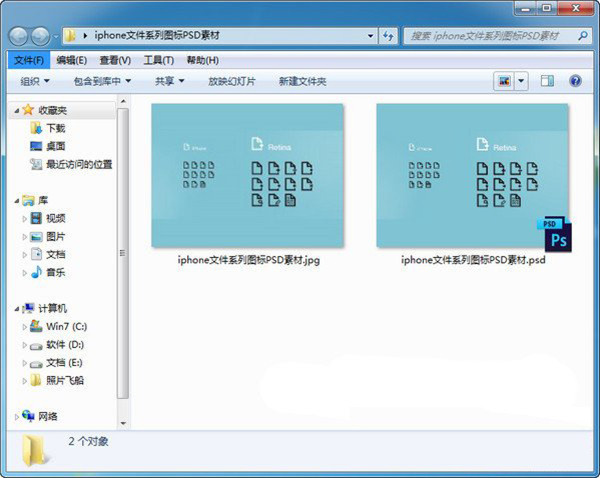Click the navigation pane scroll up arrow
The height and width of the screenshot is (478, 600).
pos(123,101)
